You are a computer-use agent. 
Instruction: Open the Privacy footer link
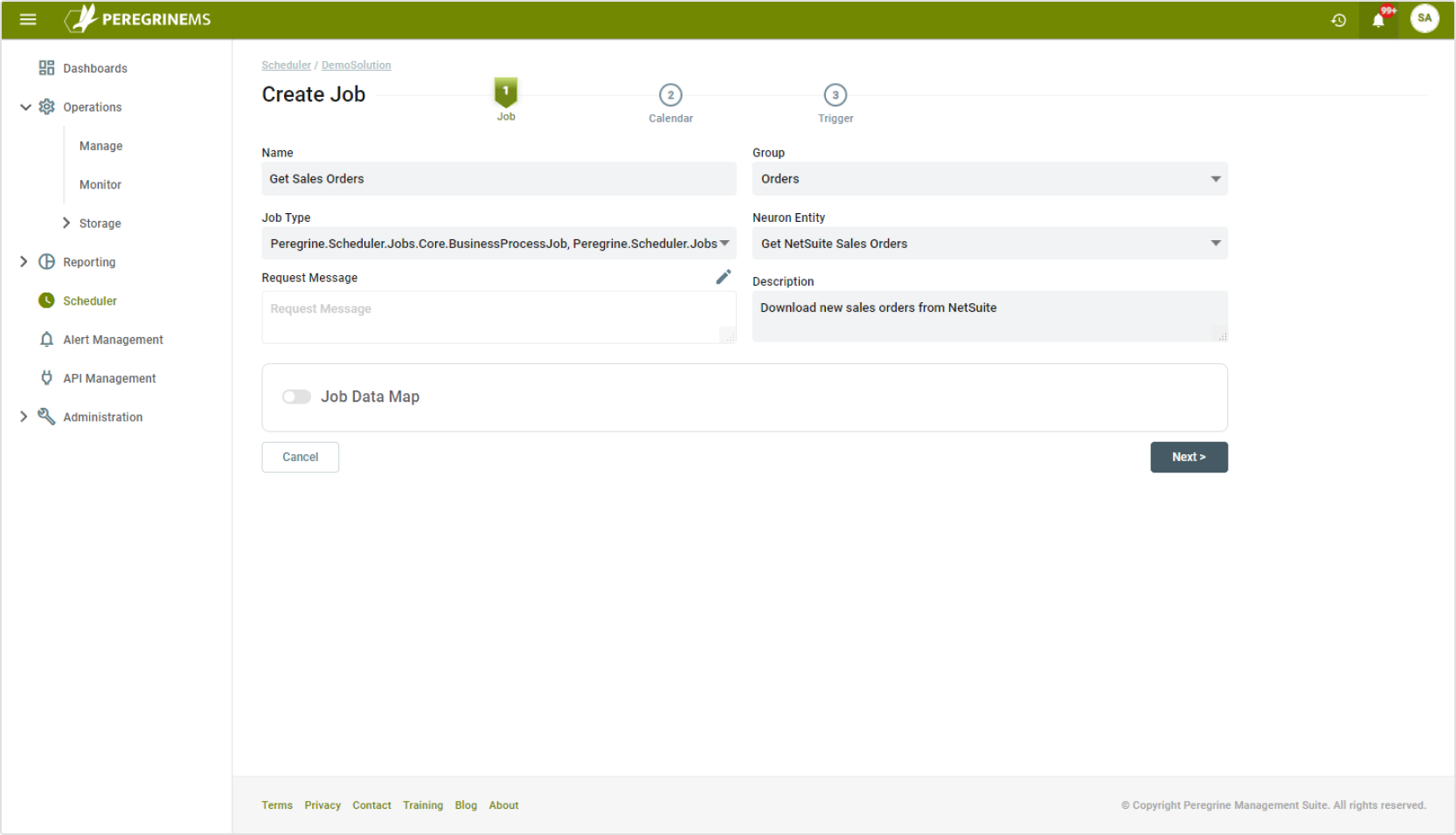point(322,805)
